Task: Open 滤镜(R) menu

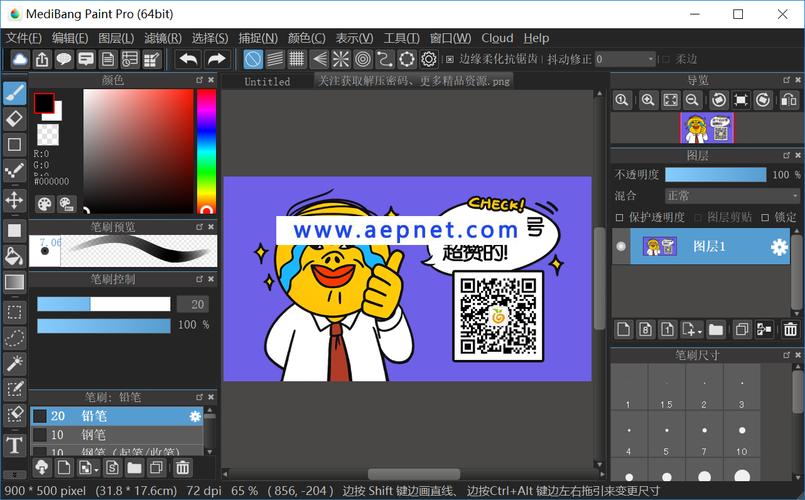Action: point(163,39)
